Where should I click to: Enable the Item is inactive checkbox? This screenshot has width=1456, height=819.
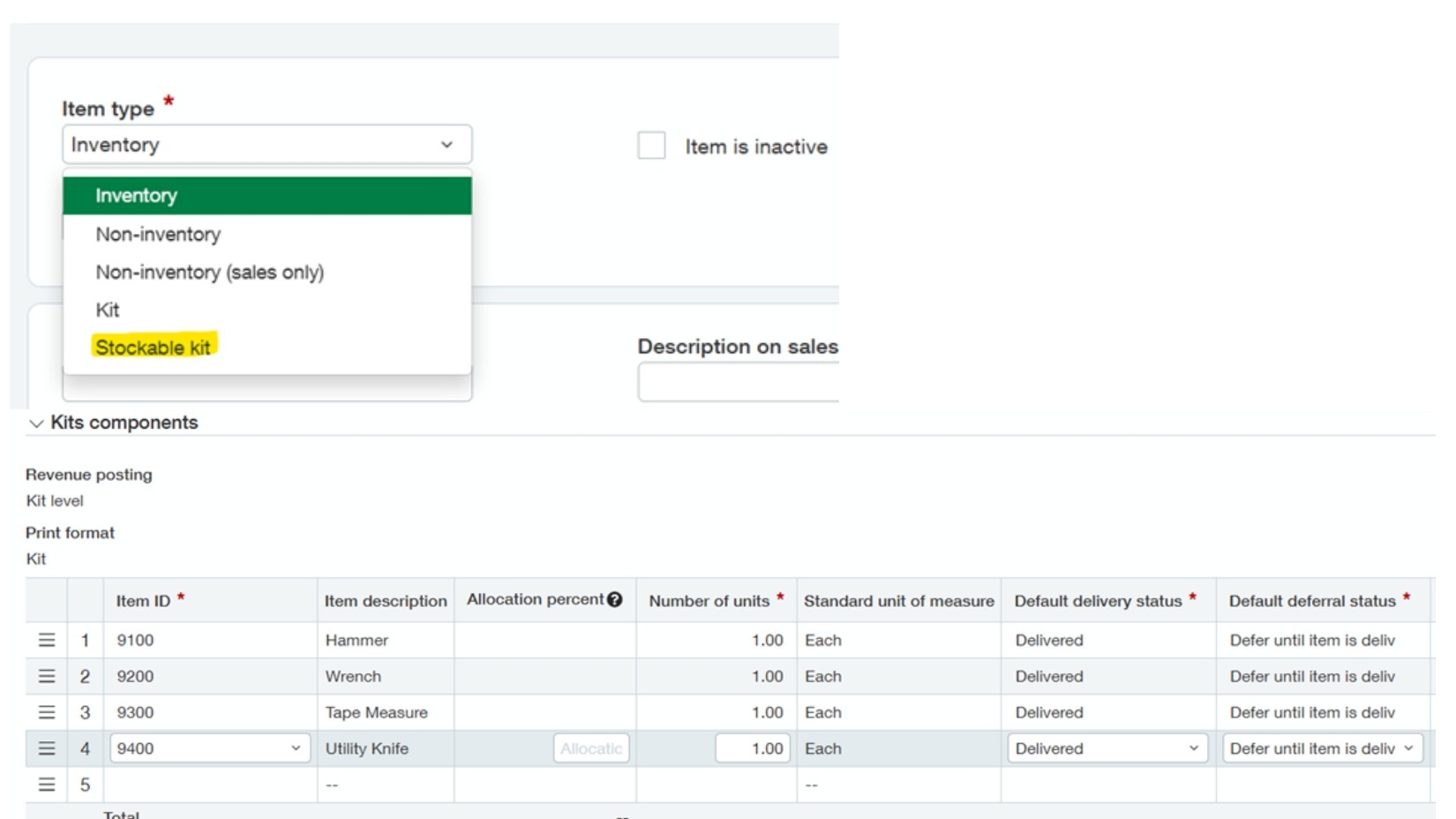tap(651, 146)
